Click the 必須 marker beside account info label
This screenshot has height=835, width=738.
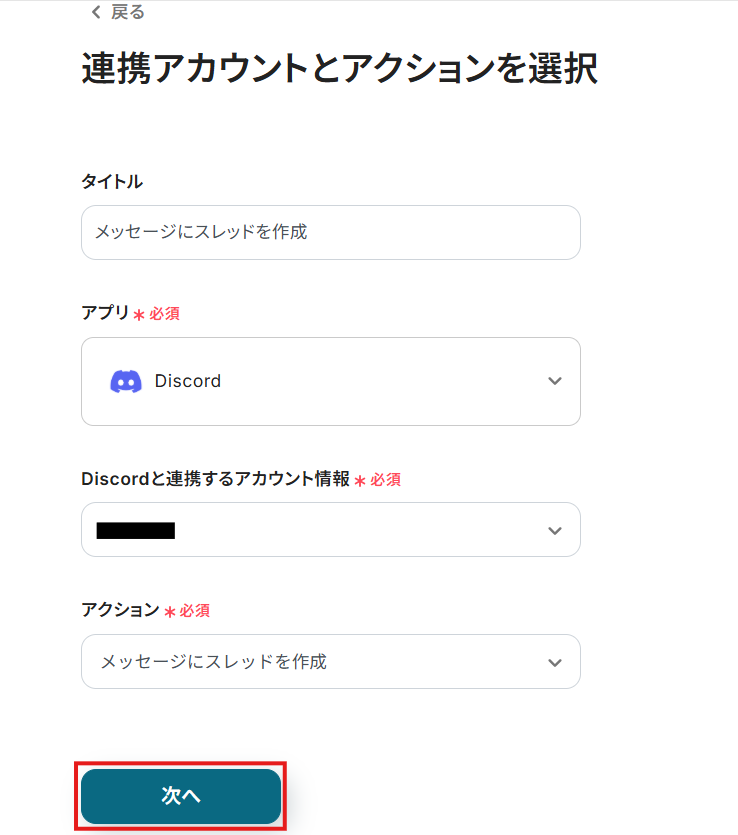pos(385,480)
